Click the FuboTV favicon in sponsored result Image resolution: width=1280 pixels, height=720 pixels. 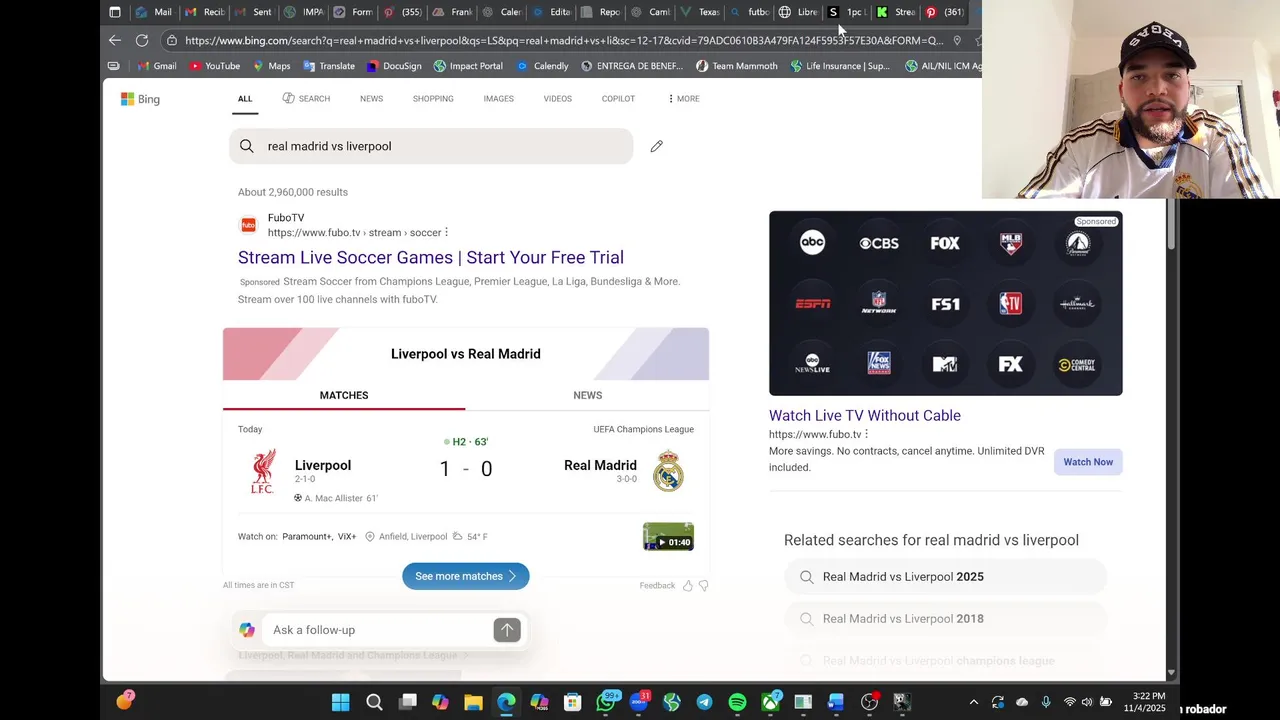pyautogui.click(x=248, y=225)
